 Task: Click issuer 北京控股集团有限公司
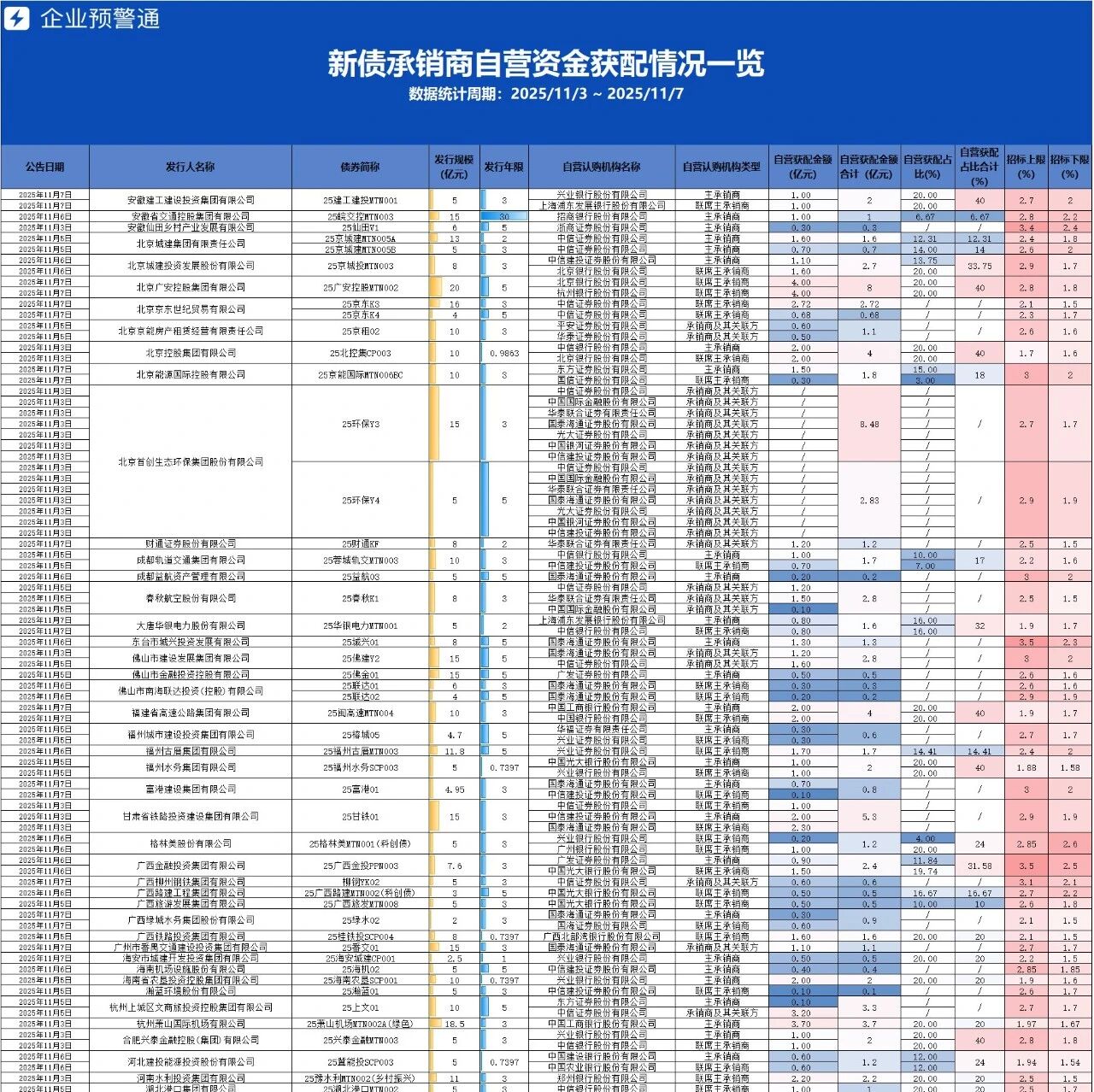pos(191,353)
